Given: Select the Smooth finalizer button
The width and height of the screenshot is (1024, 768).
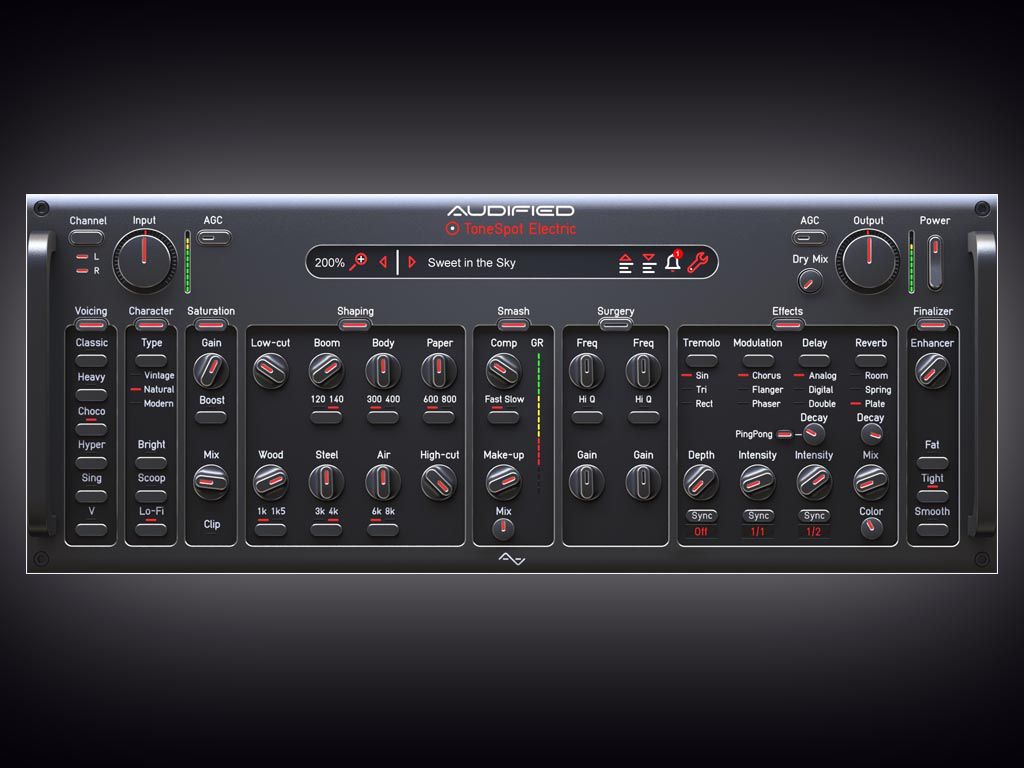Looking at the screenshot, I should pyautogui.click(x=933, y=530).
